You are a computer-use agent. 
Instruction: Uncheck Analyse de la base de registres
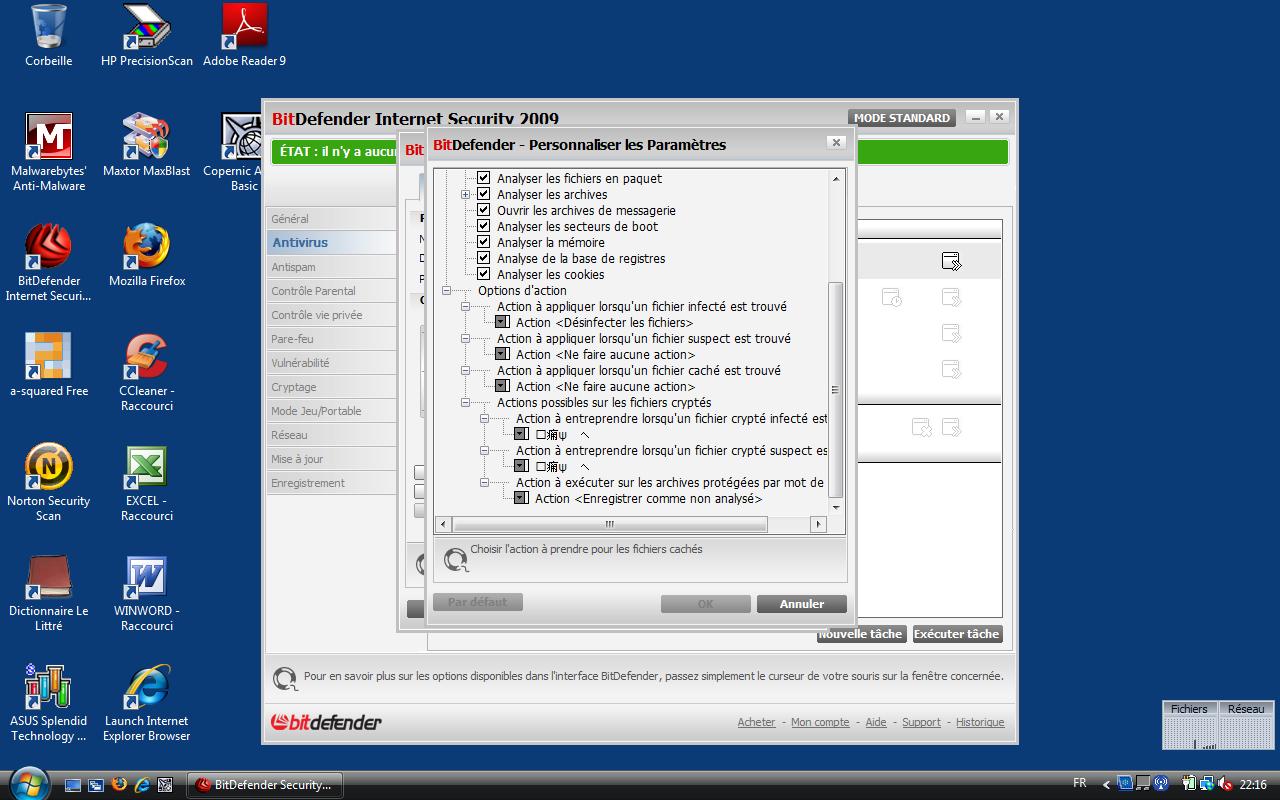point(484,258)
